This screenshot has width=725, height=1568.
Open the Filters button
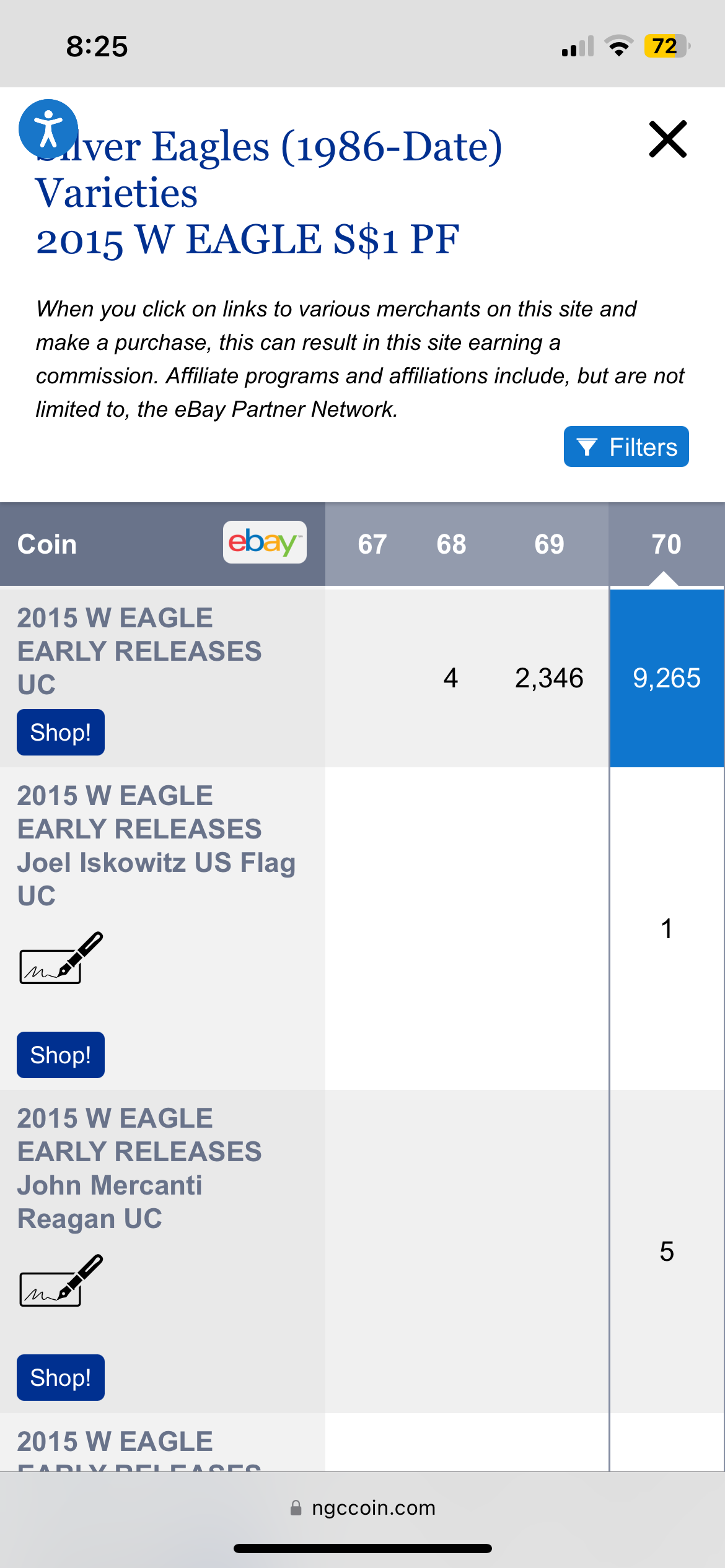[x=626, y=446]
